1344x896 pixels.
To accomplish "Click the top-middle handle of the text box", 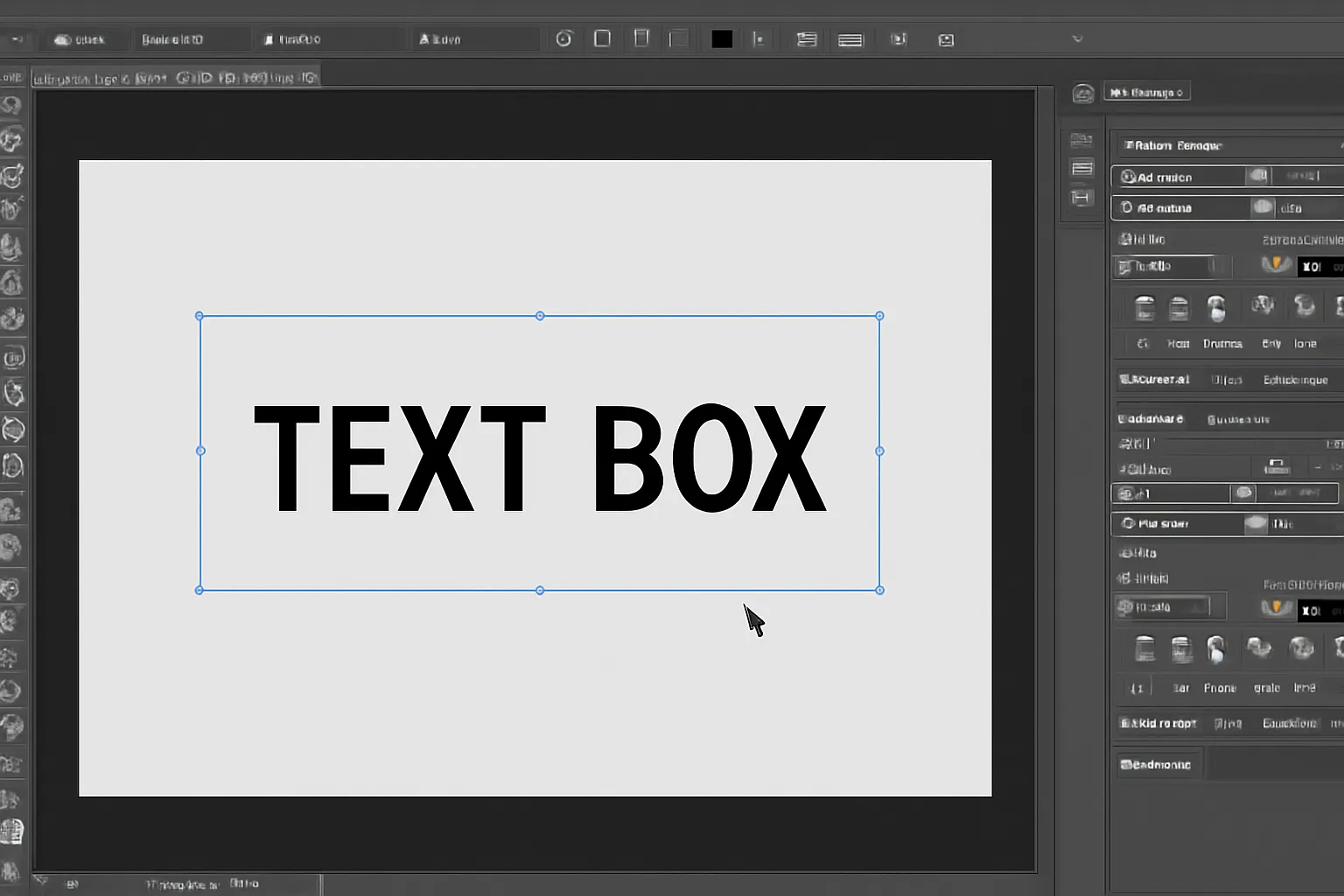I will pos(540,316).
